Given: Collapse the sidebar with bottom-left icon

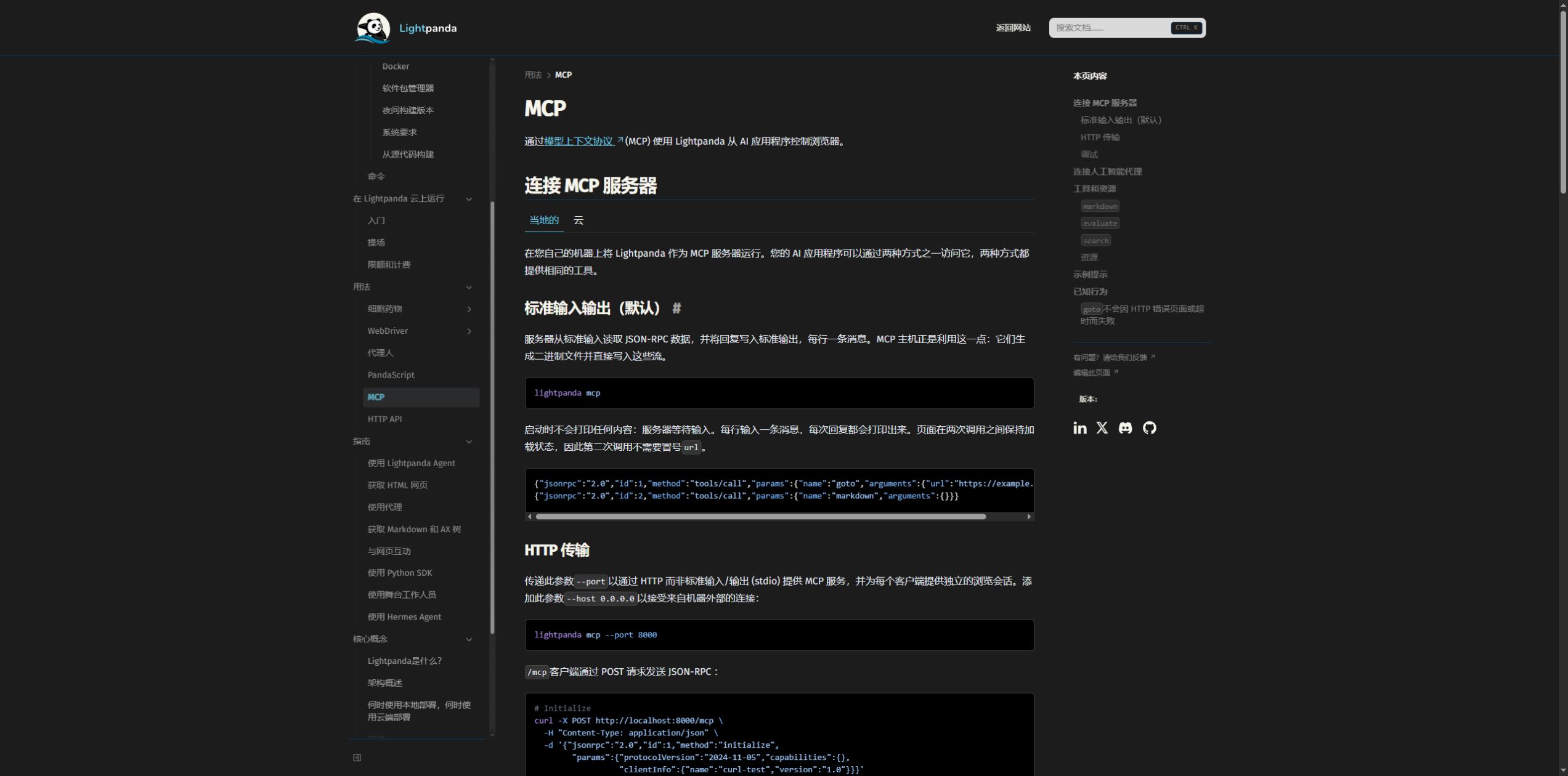Looking at the screenshot, I should pos(357,758).
